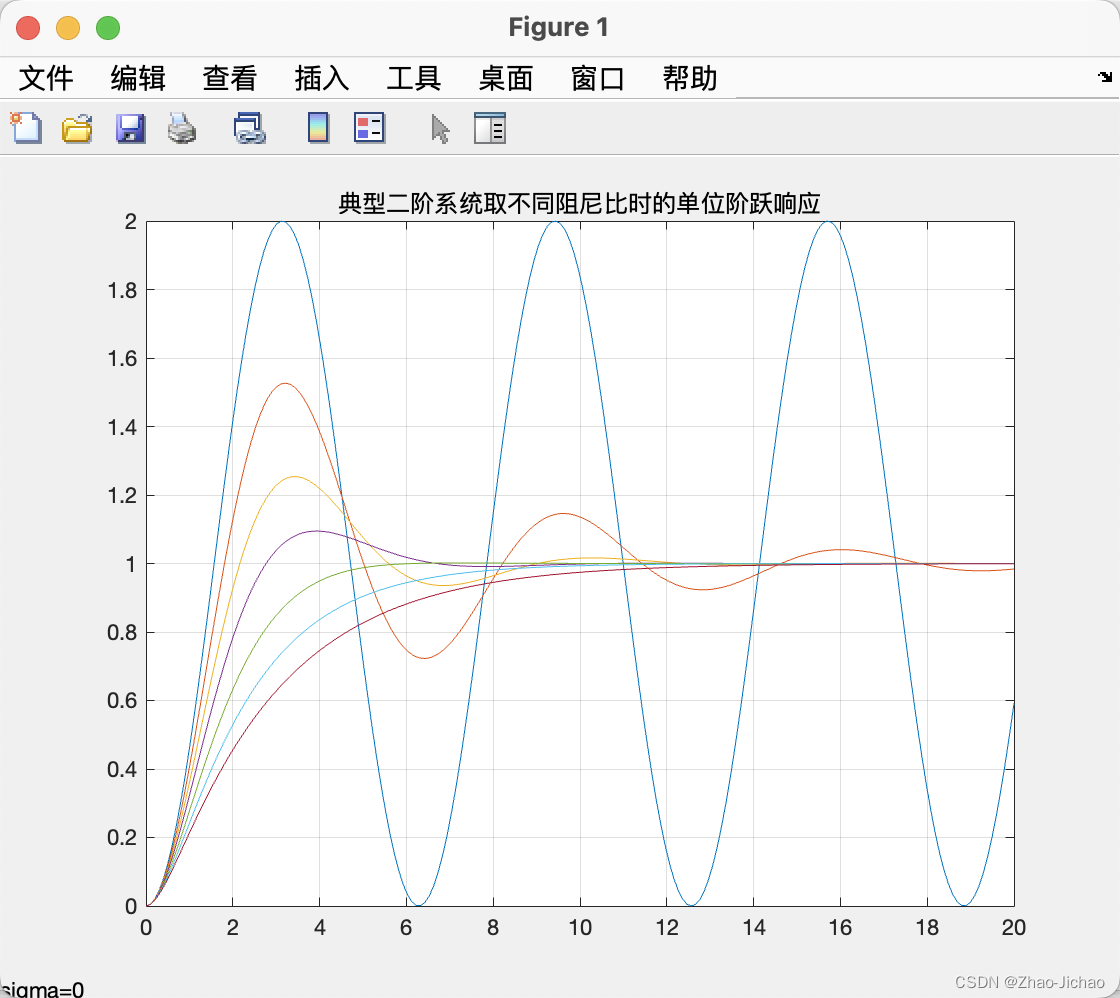This screenshot has height=998, width=1120.
Task: Insert a legend using toolbar icon
Action: 370,129
